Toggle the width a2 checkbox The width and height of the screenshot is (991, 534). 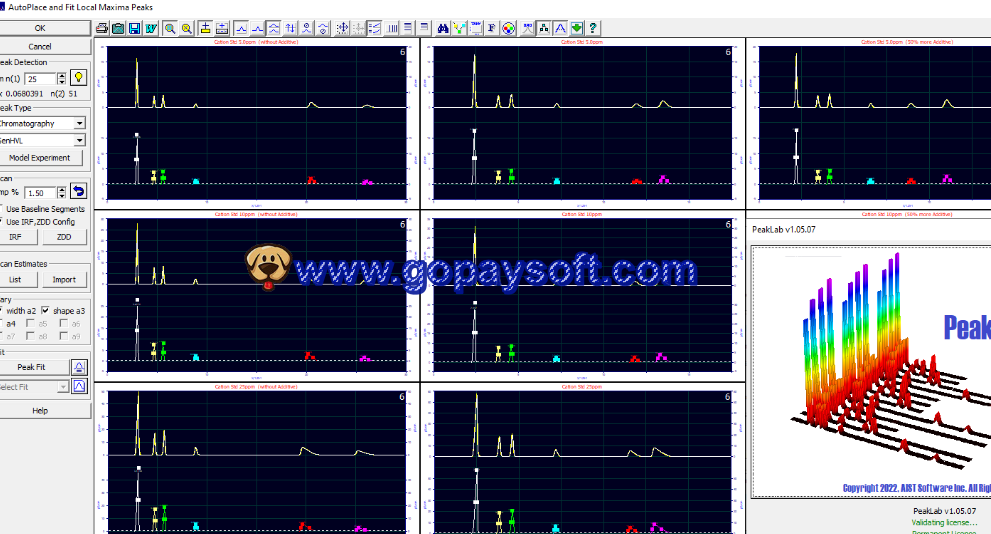coord(1,310)
